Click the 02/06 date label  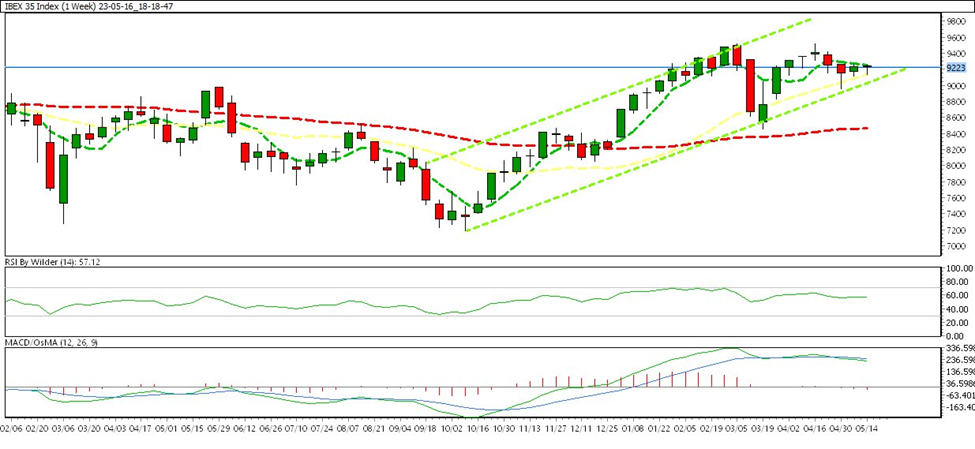[x=12, y=429]
